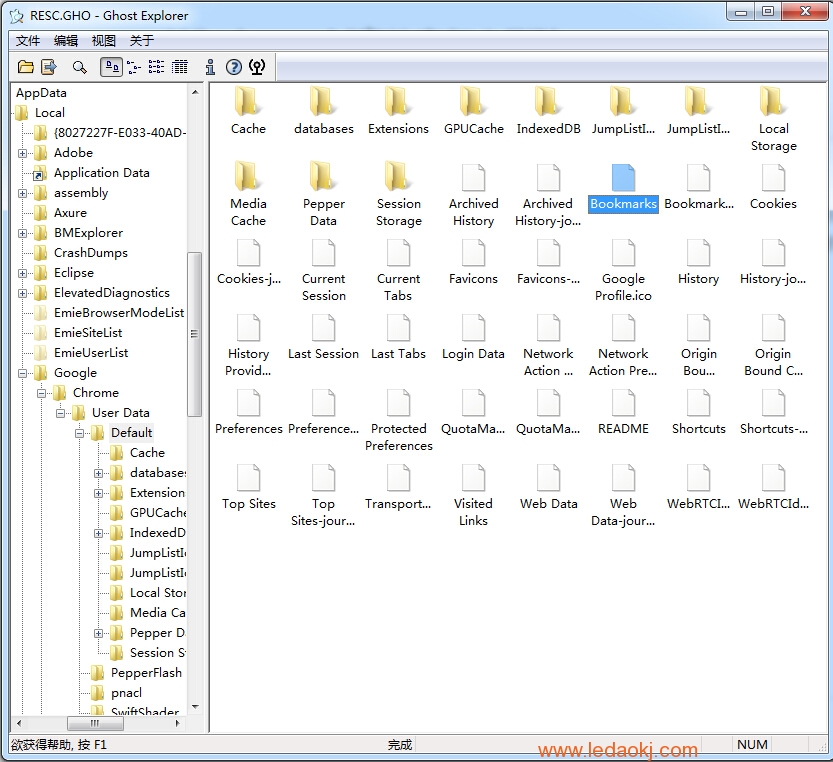Open the 关于 menu
Image resolution: width=833 pixels, height=762 pixels.
[142, 41]
